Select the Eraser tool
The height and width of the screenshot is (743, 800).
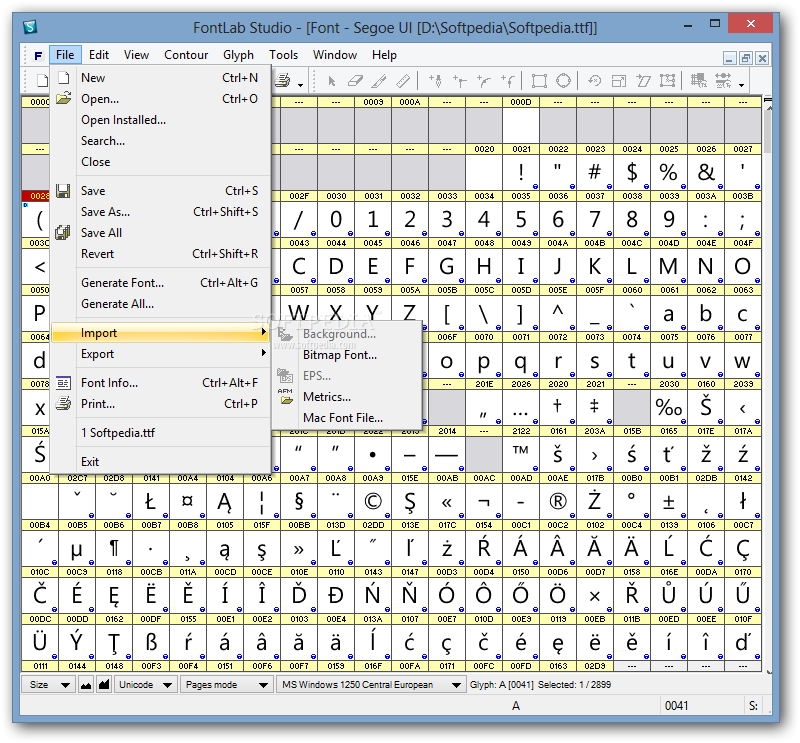(x=355, y=81)
